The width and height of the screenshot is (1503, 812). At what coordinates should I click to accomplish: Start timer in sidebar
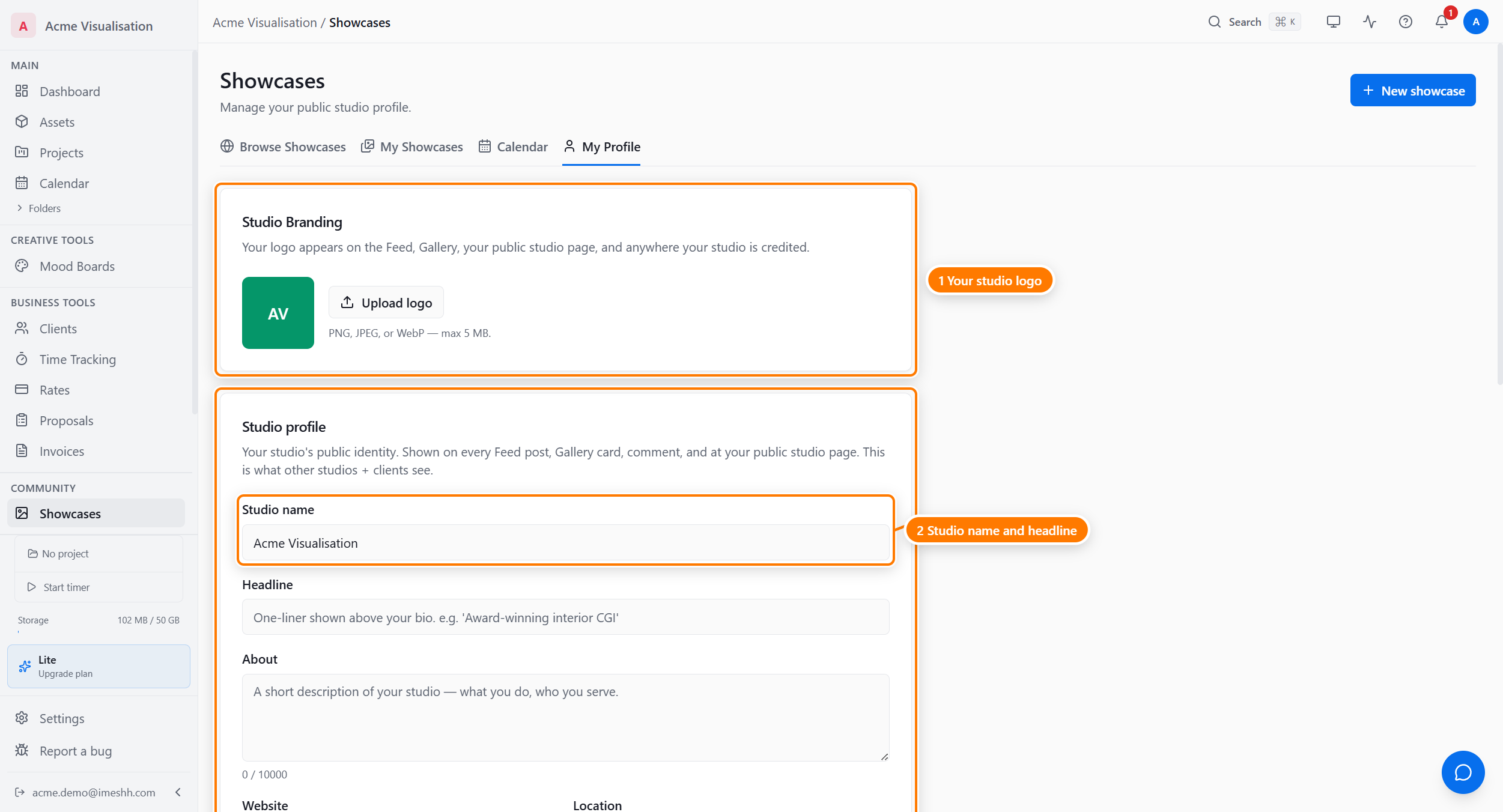coord(99,587)
